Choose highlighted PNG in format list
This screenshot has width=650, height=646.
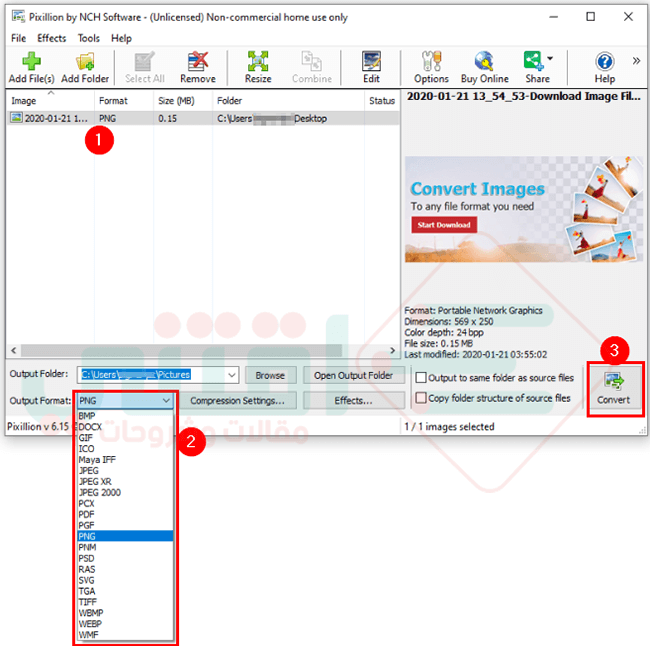click(x=125, y=536)
